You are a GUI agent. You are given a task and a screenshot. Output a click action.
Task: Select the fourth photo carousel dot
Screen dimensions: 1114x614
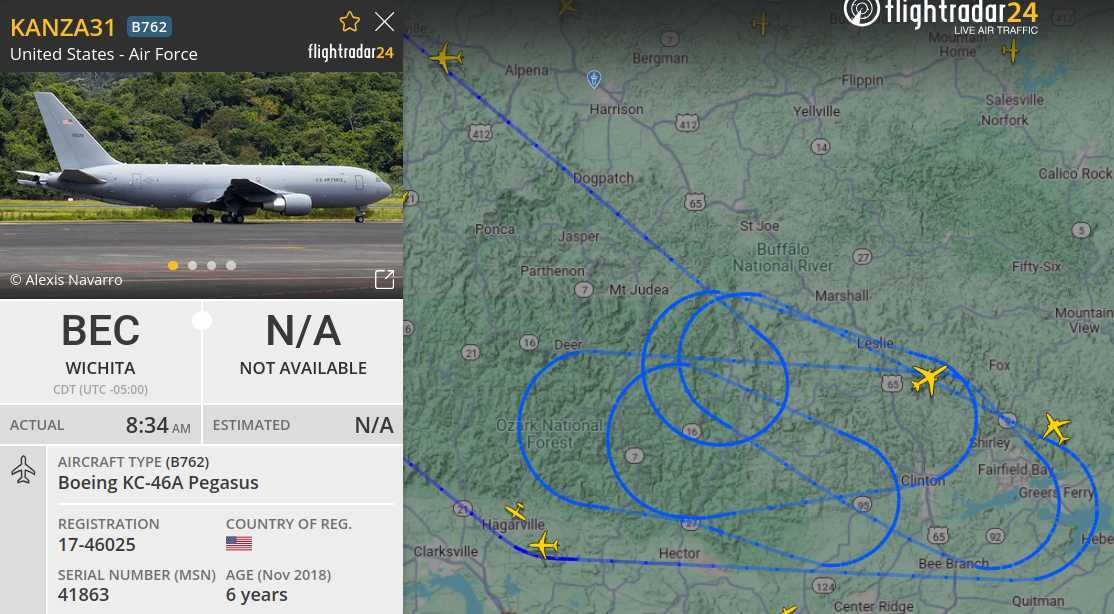[x=231, y=265]
